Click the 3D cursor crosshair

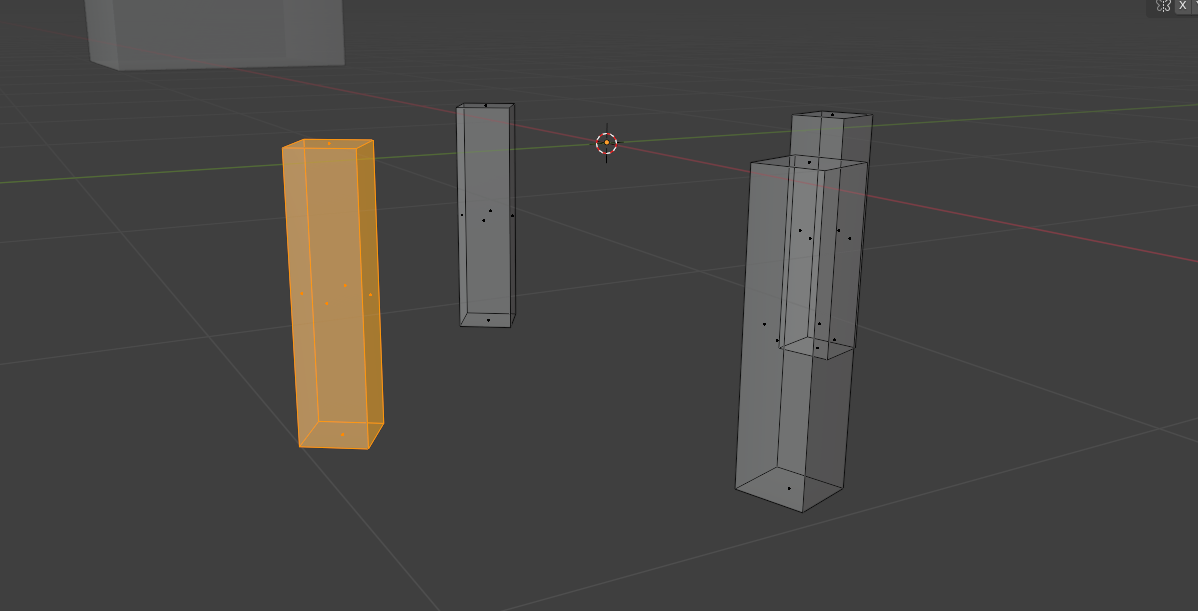607,143
